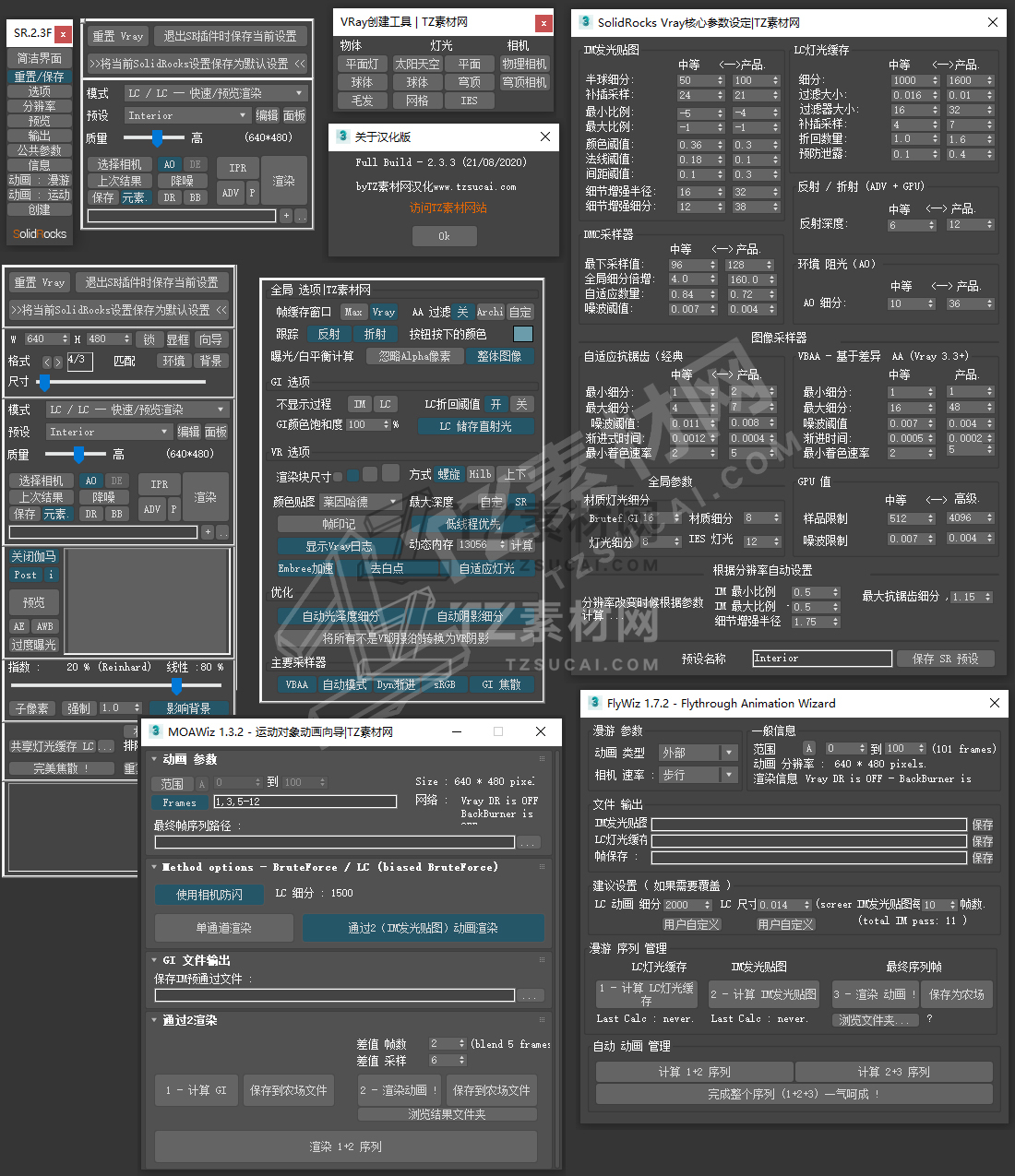Create a 太阳天空 sun sky light
Image resolution: width=1015 pixels, height=1176 pixels.
tap(417, 64)
